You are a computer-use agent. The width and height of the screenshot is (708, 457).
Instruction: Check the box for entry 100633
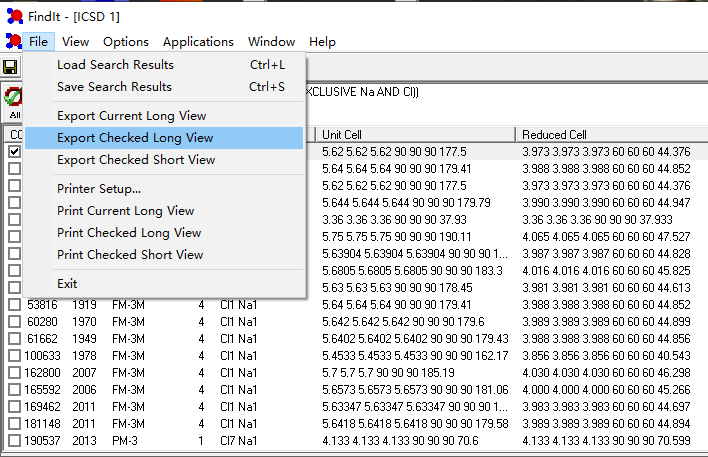click(x=14, y=356)
